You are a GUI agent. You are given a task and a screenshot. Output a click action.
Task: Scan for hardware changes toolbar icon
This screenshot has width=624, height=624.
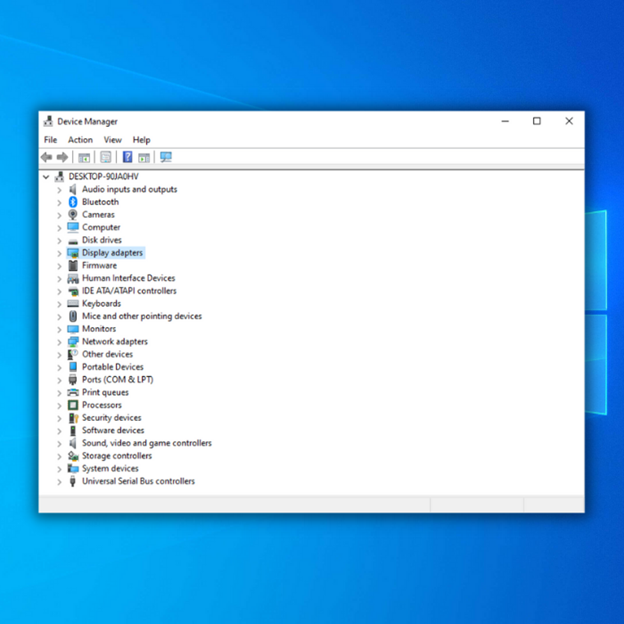coord(166,157)
